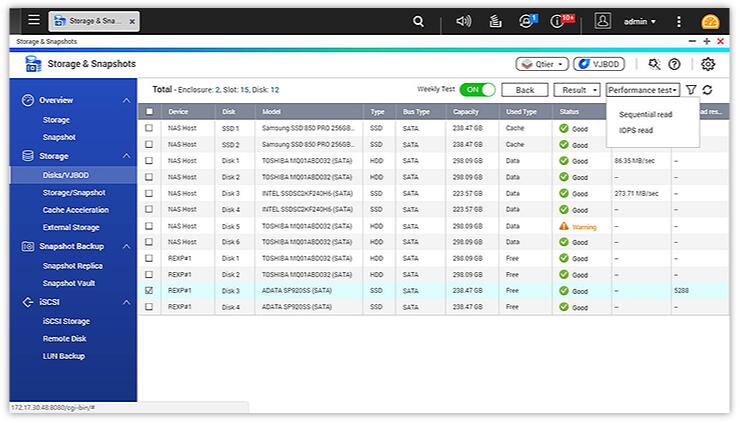Click the Warning status text for Disk 5

coord(584,227)
